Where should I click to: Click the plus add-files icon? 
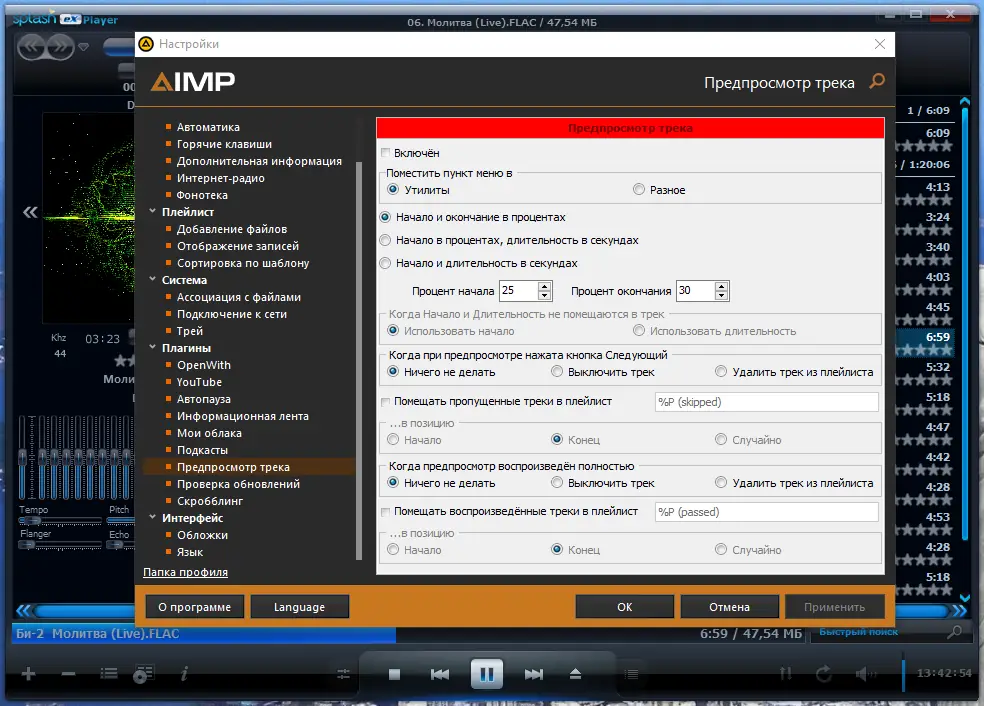28,674
